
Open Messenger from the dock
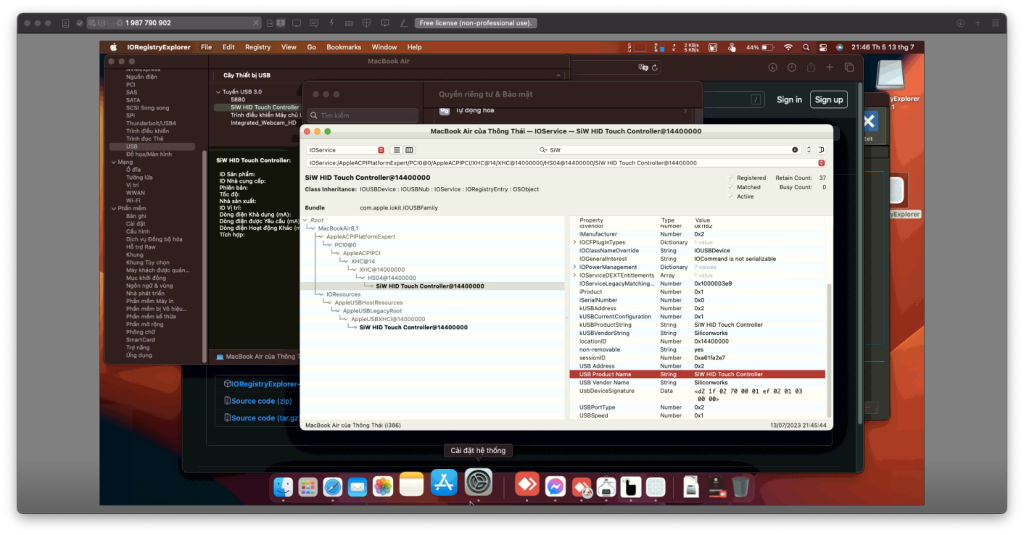click(555, 487)
